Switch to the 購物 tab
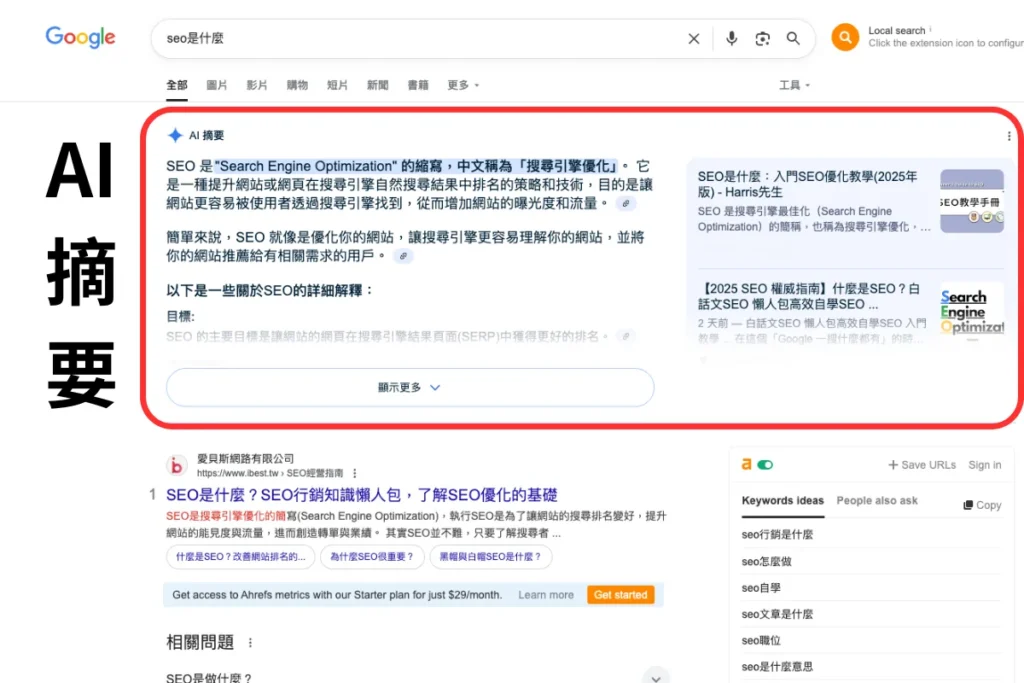Image resolution: width=1024 pixels, height=683 pixels. (x=297, y=85)
